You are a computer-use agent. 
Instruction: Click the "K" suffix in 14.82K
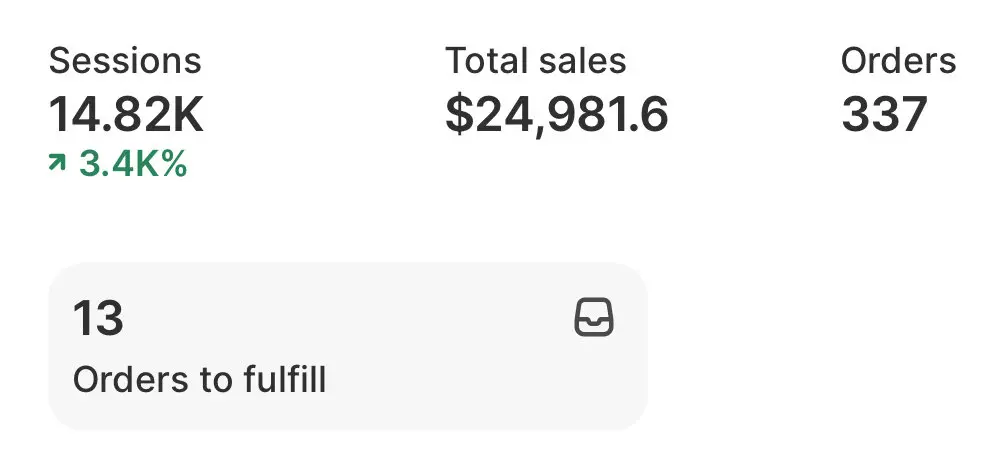[187, 115]
